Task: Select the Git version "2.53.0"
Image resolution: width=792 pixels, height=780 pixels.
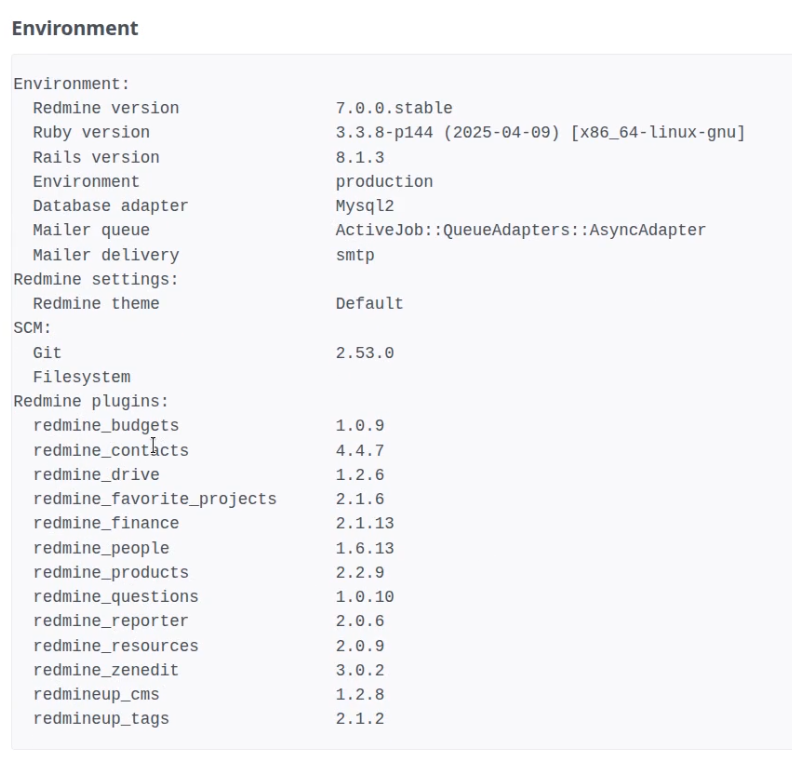Action: [x=365, y=353]
